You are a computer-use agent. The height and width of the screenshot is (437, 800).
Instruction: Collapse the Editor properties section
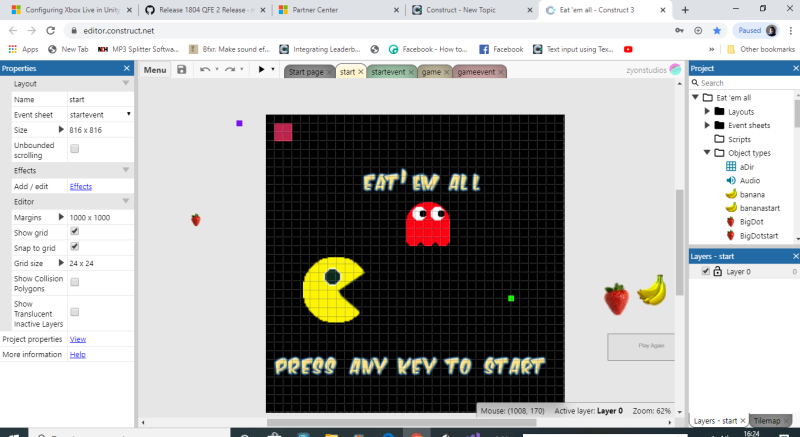(126, 201)
